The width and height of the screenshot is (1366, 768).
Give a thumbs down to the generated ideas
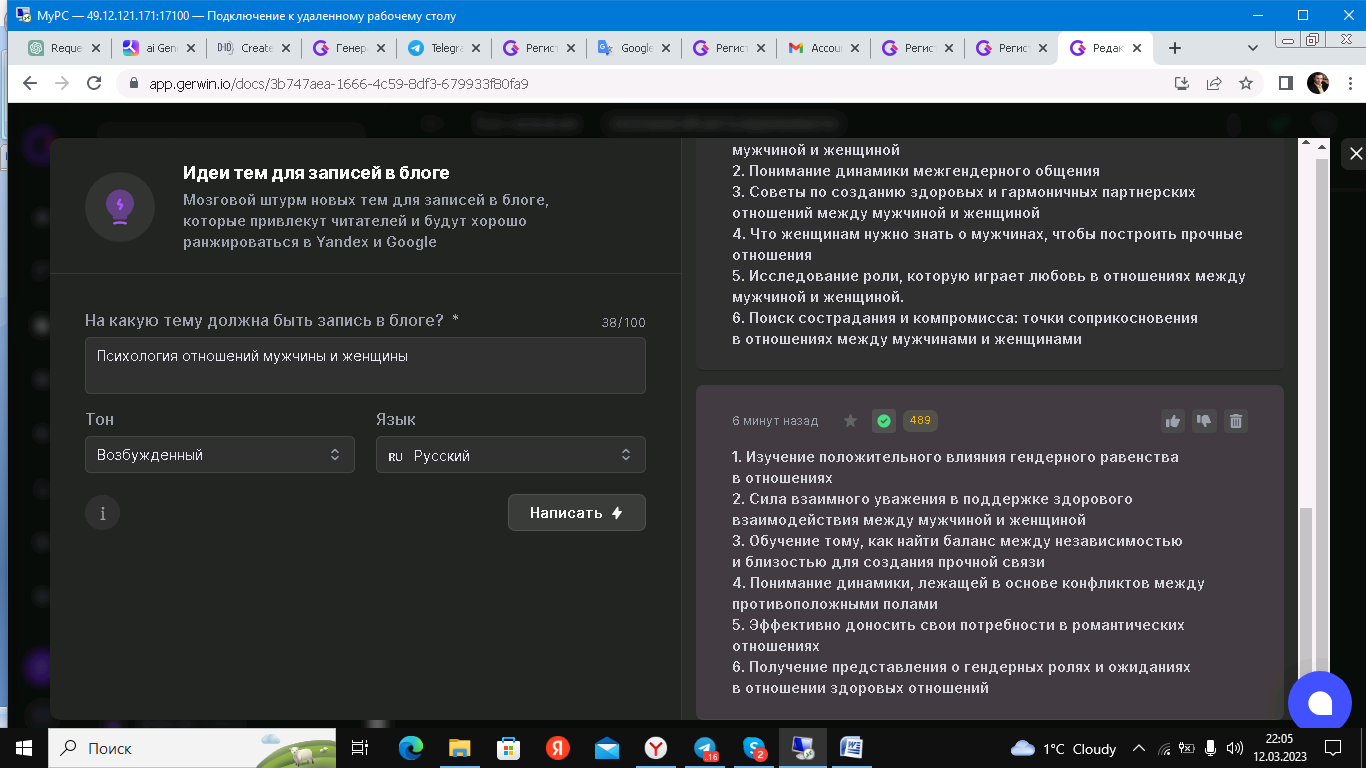pyautogui.click(x=1204, y=421)
